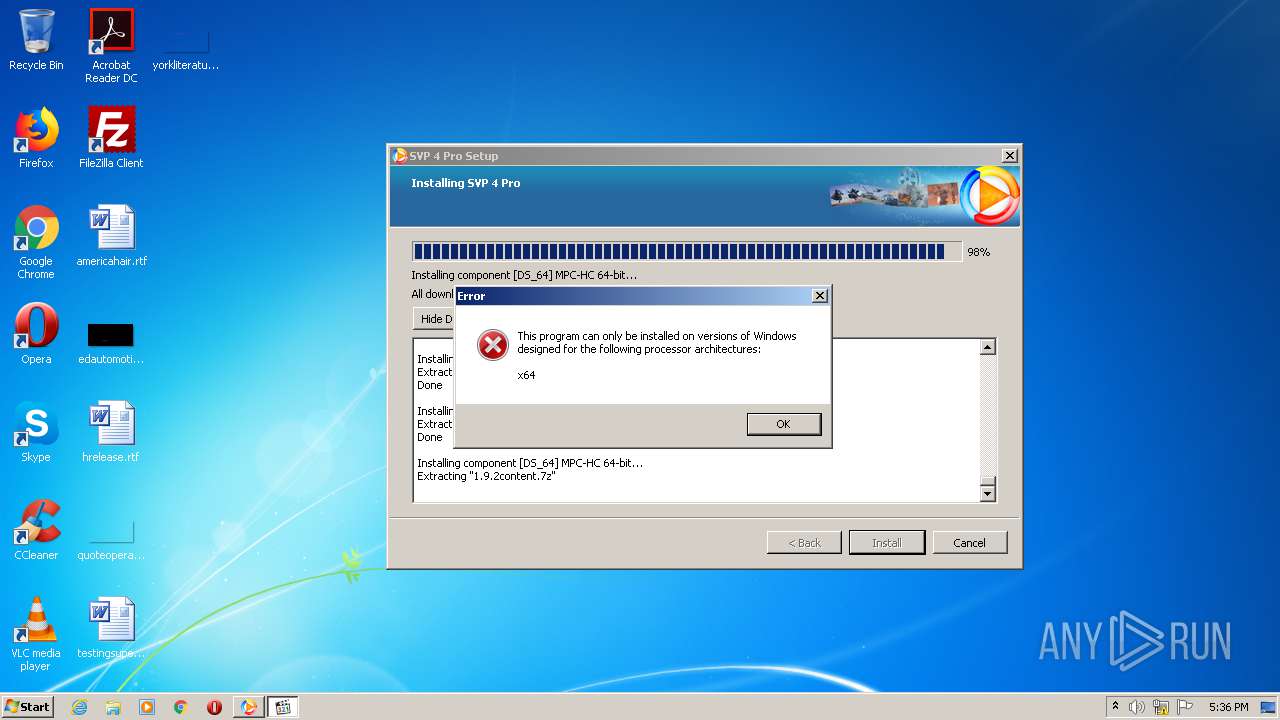
Task: Click the last taskbar app icon
Action: (x=282, y=707)
